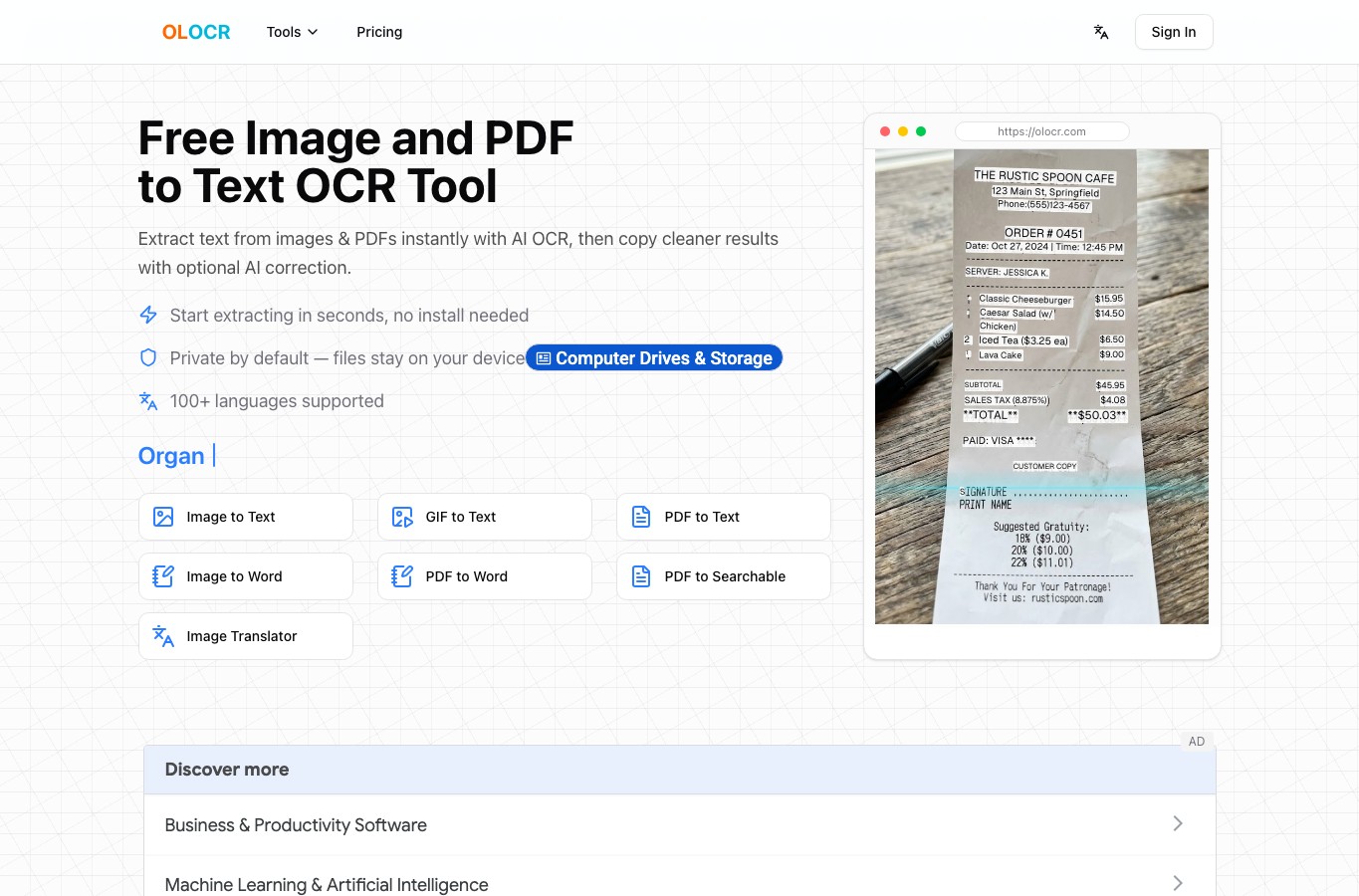The width and height of the screenshot is (1359, 896).
Task: Open the GIF to Text tool
Action: 485,517
